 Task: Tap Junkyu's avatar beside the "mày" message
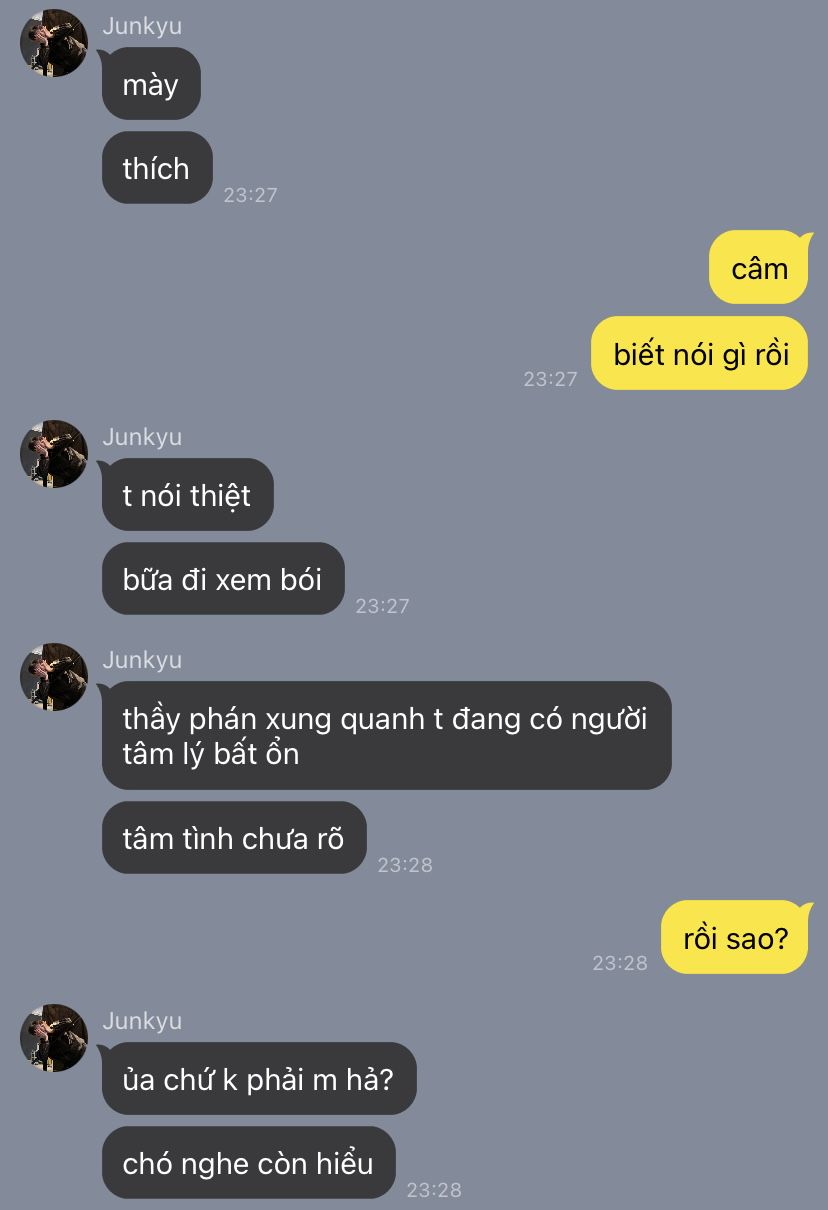tap(54, 43)
